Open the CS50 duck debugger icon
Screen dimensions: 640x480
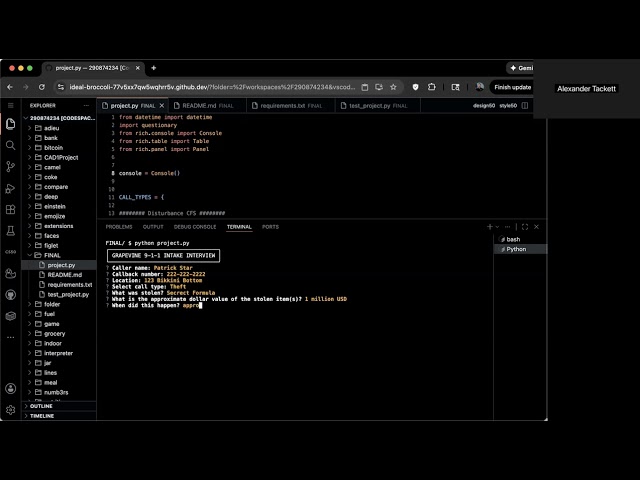(11, 273)
